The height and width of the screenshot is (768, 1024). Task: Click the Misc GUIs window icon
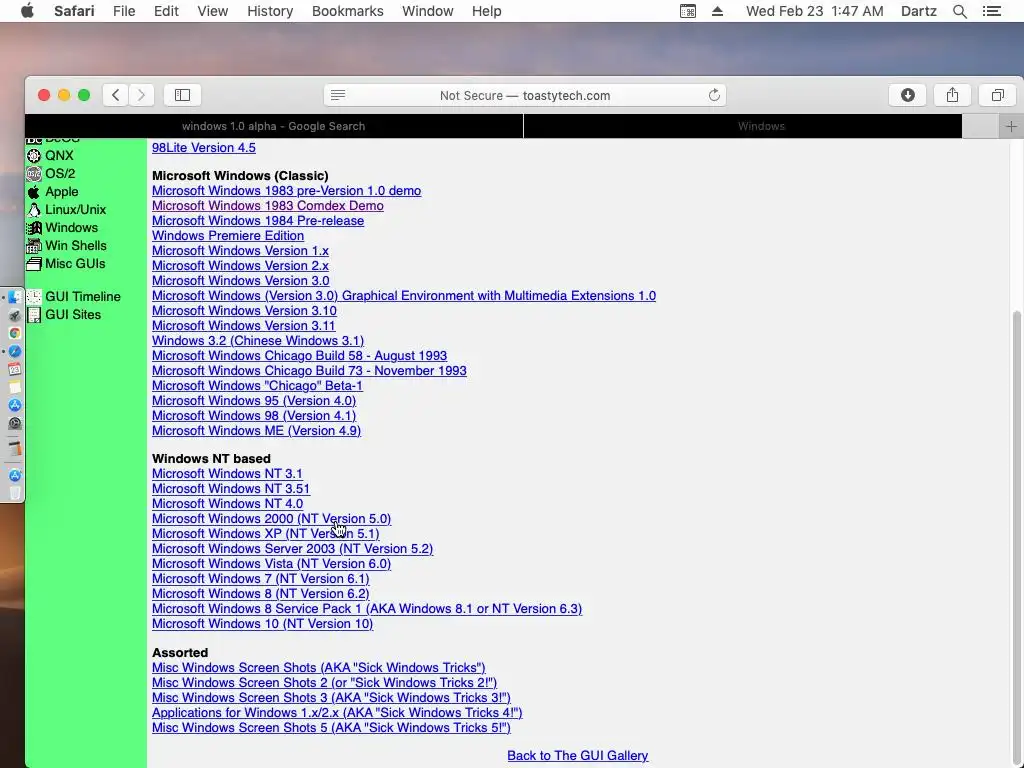click(33, 264)
